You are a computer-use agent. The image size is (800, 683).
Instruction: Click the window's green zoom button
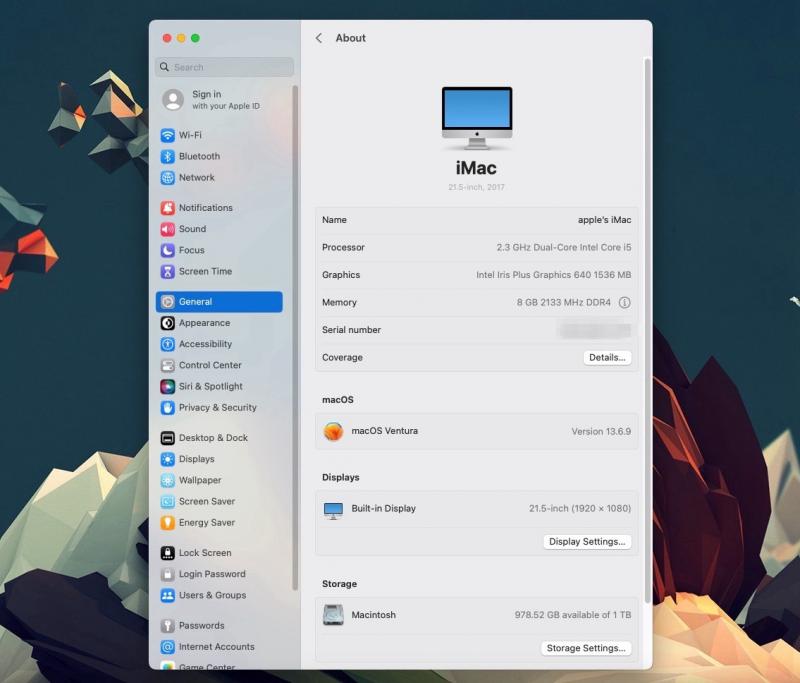195,38
